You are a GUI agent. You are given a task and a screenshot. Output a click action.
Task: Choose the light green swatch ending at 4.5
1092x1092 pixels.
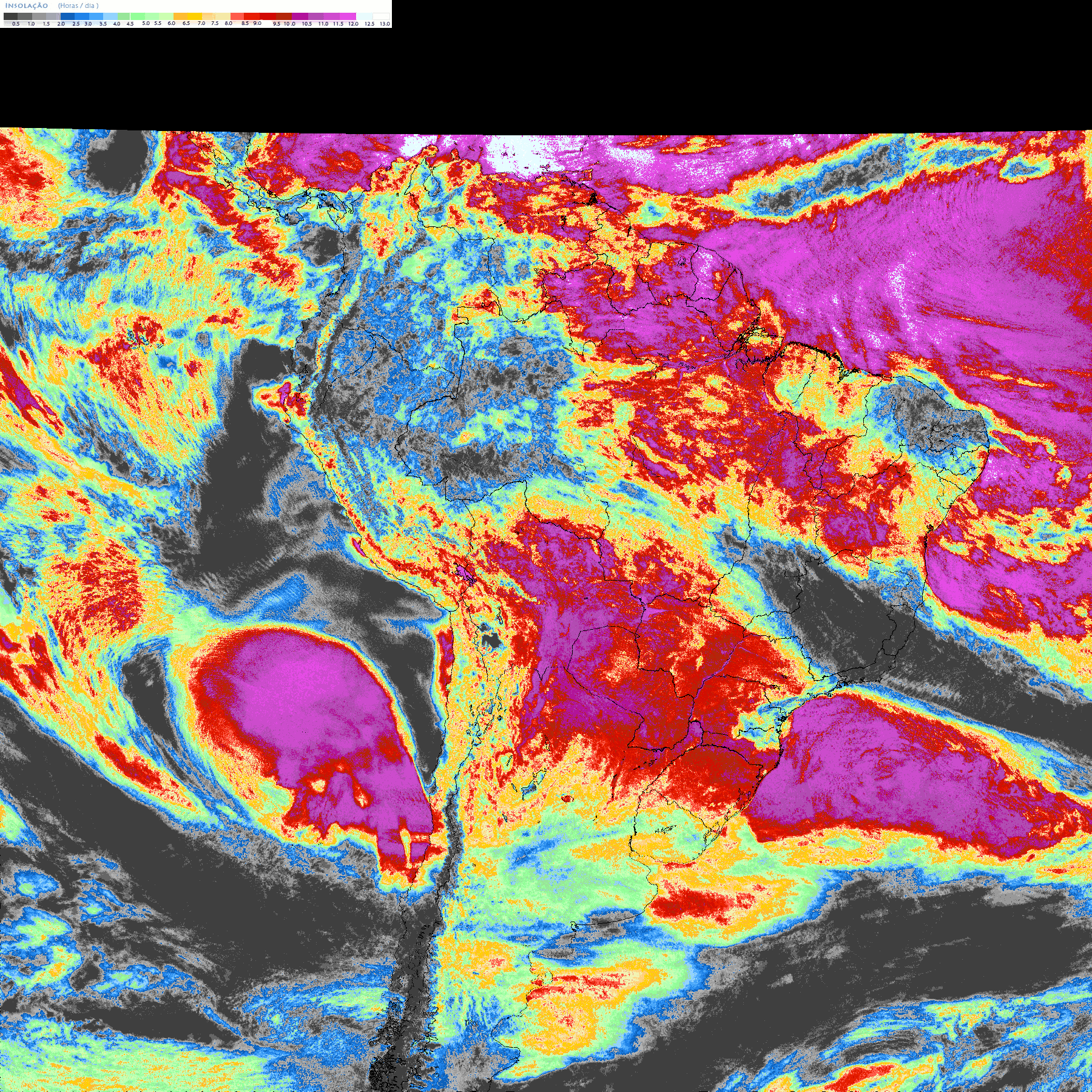coord(124,16)
